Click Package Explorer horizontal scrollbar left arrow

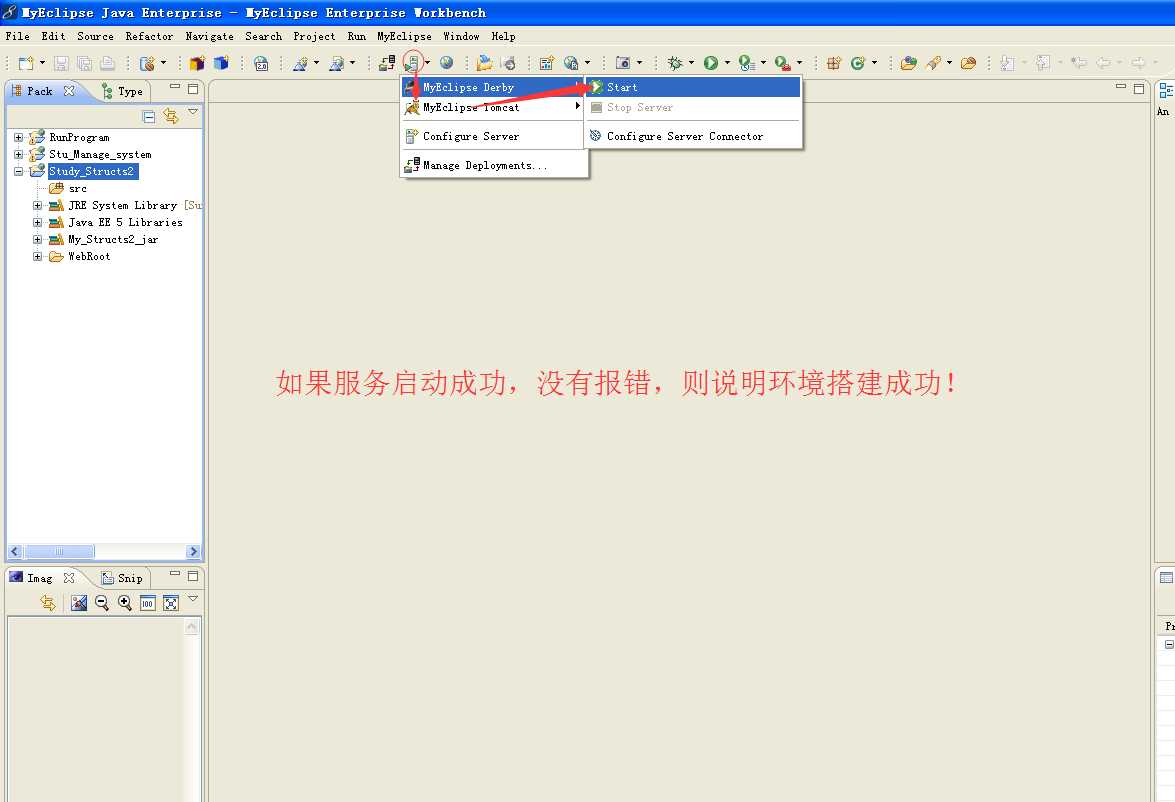[x=14, y=552]
